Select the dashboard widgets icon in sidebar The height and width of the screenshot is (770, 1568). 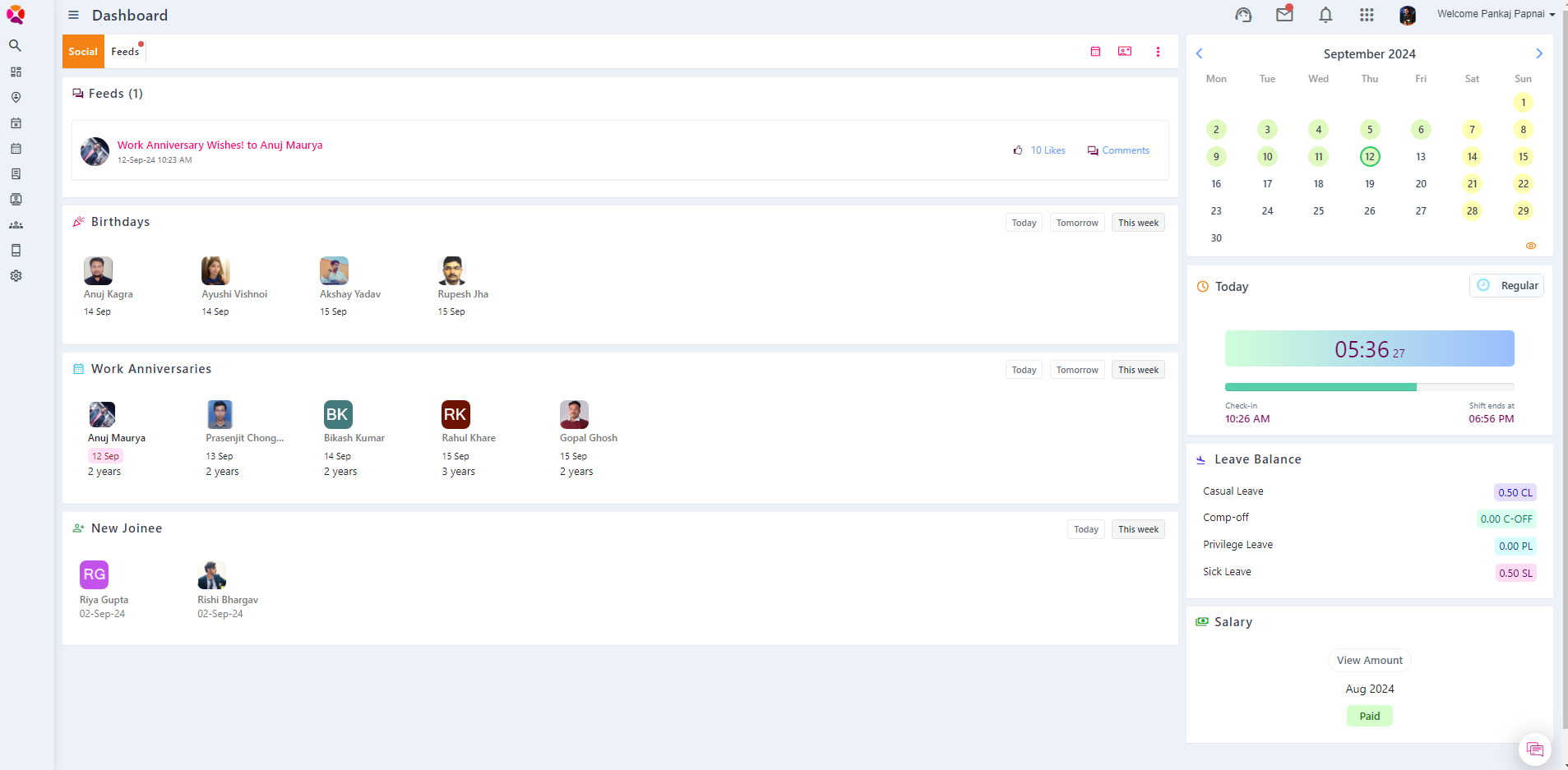coord(15,71)
